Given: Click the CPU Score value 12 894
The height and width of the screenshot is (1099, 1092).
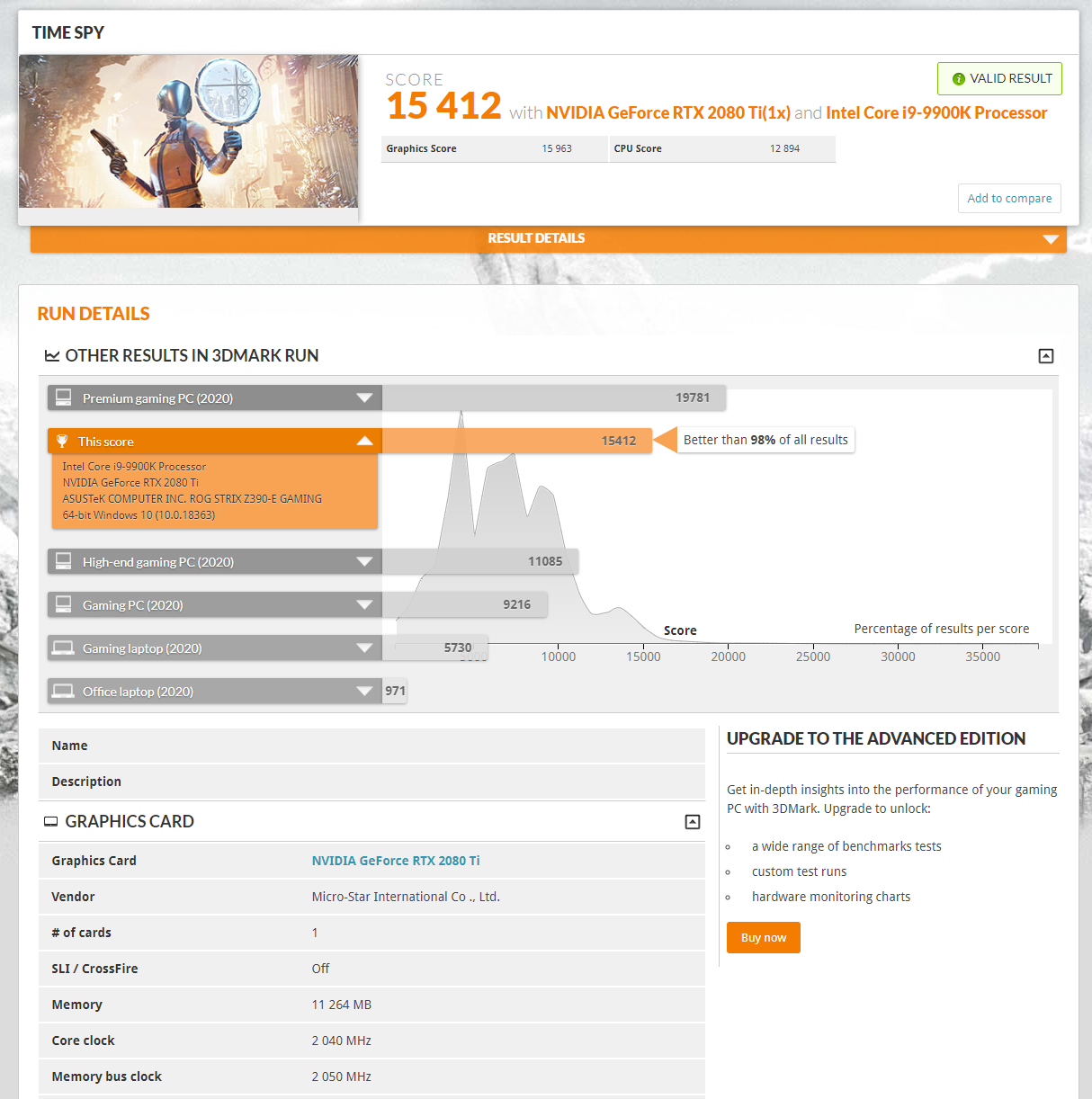Looking at the screenshot, I should coord(784,148).
